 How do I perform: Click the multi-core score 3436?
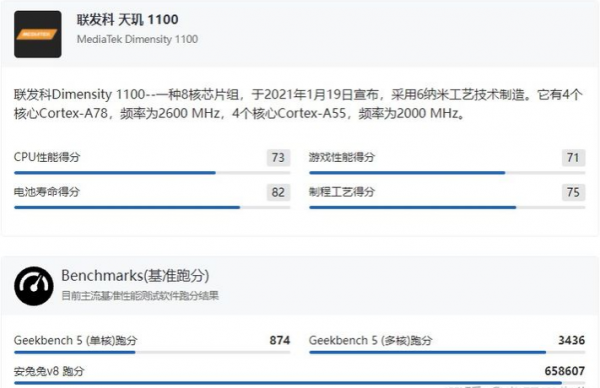[x=571, y=340]
